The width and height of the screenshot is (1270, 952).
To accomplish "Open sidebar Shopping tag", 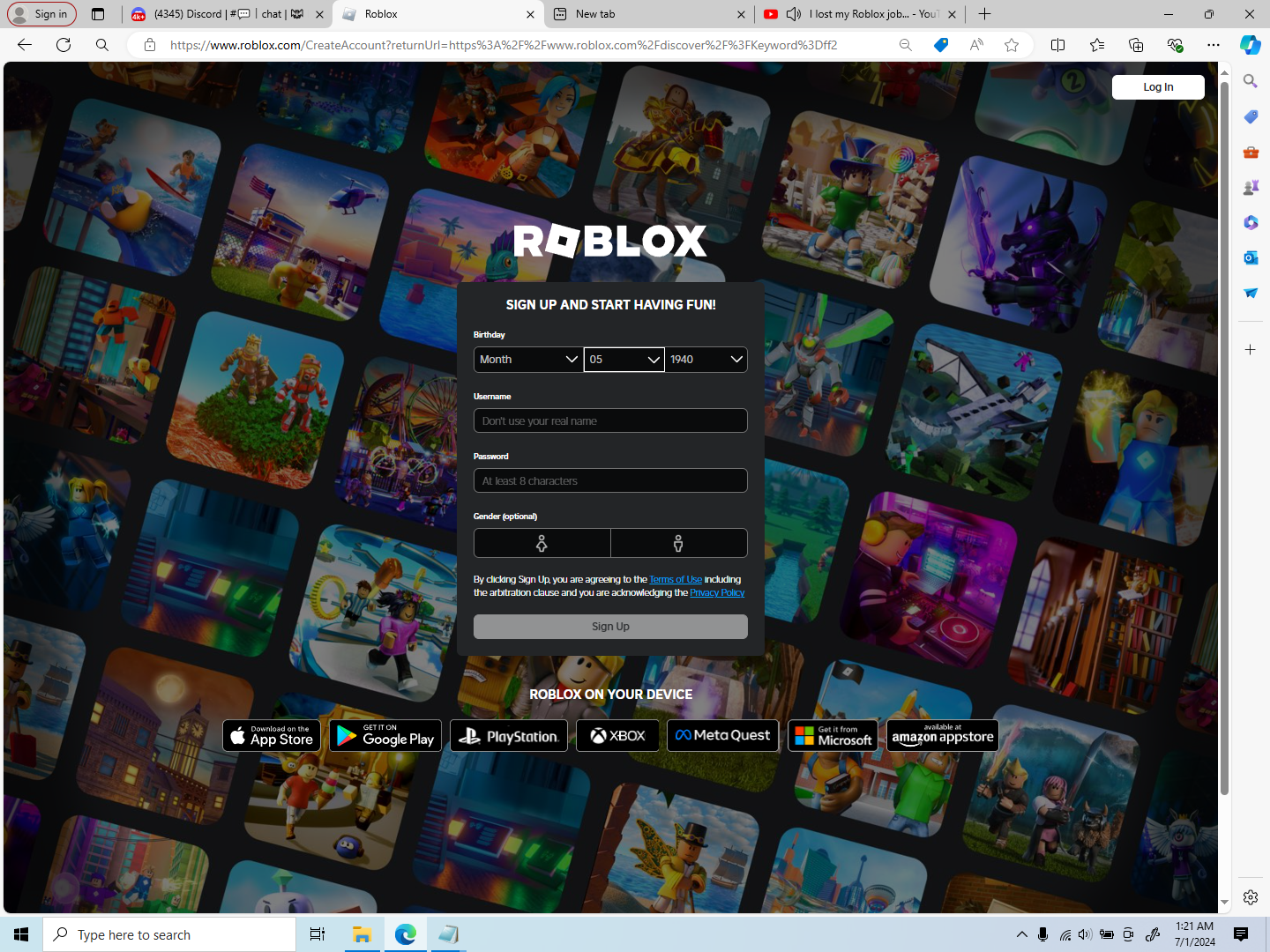I will (x=1251, y=116).
